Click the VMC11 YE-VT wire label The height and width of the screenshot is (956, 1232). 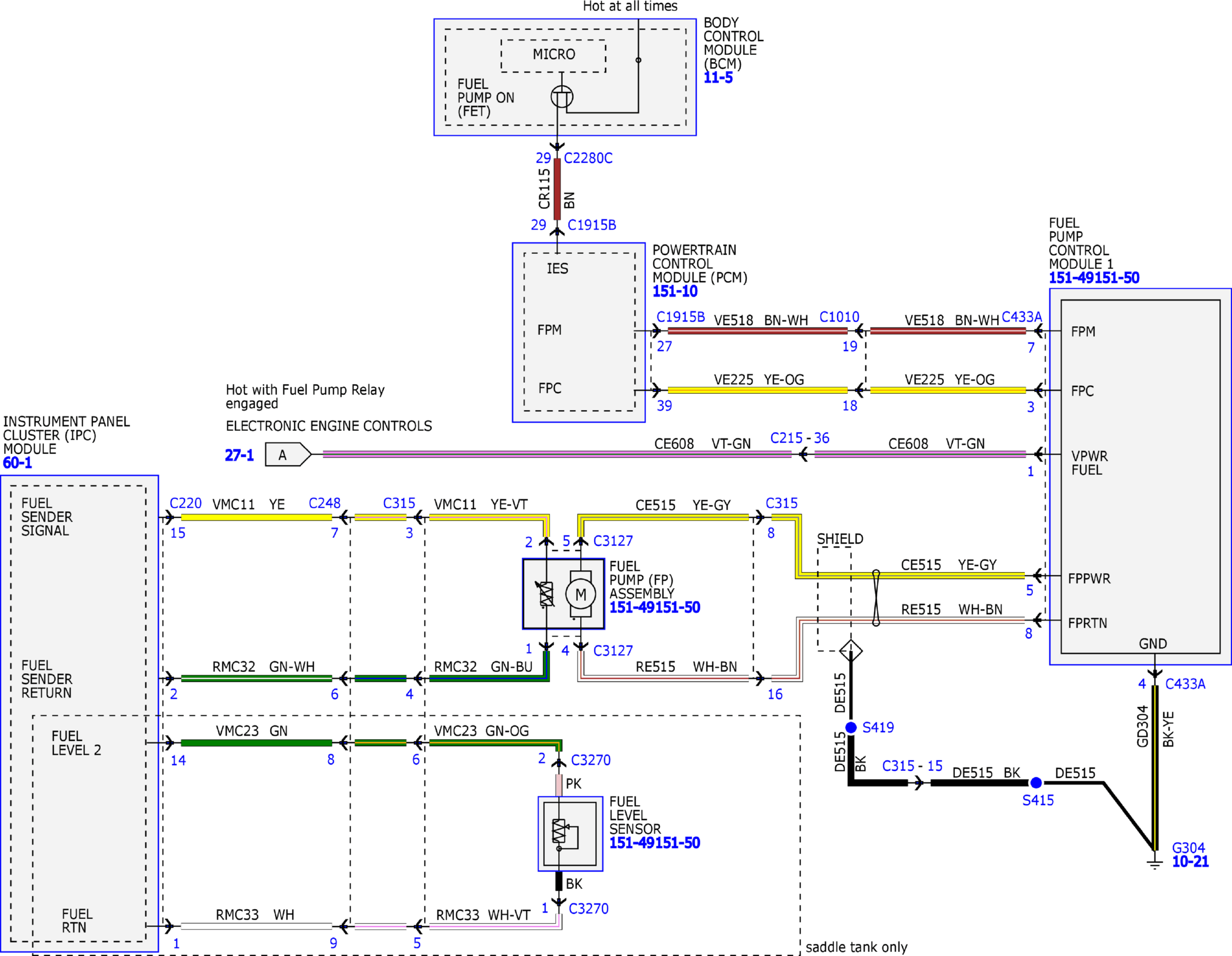(x=481, y=505)
